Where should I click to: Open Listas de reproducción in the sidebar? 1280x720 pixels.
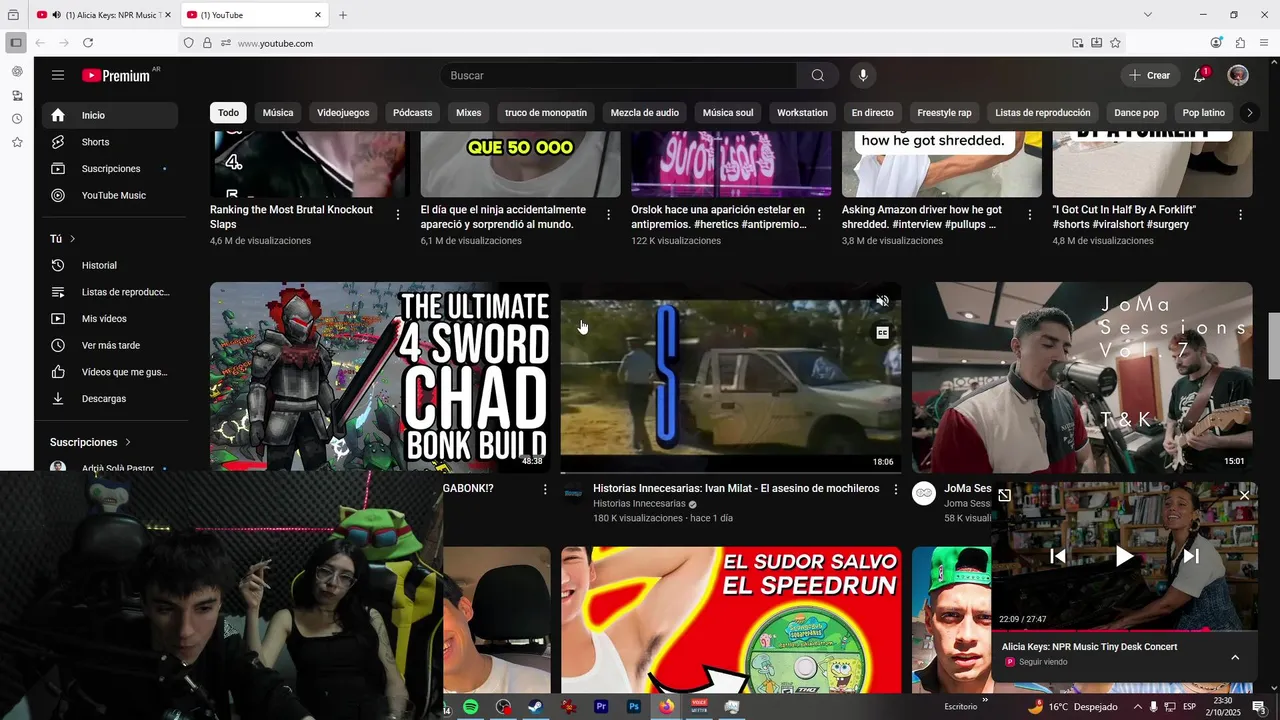110,292
